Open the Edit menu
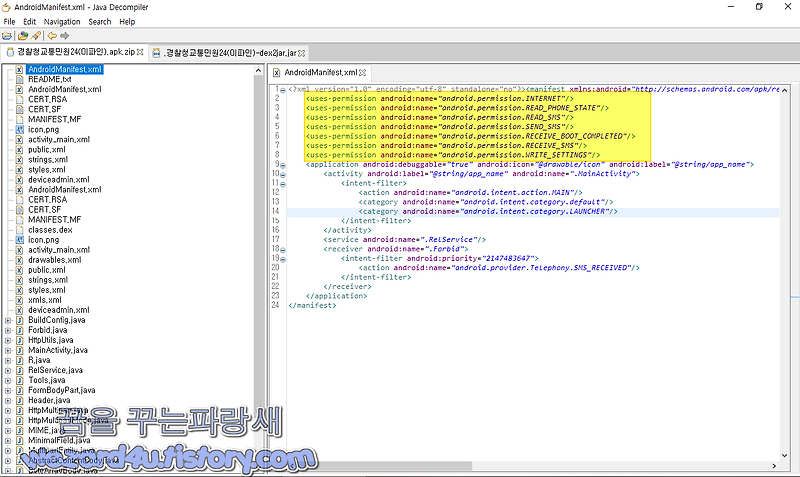Viewport: 800px width, 477px height. click(x=30, y=22)
